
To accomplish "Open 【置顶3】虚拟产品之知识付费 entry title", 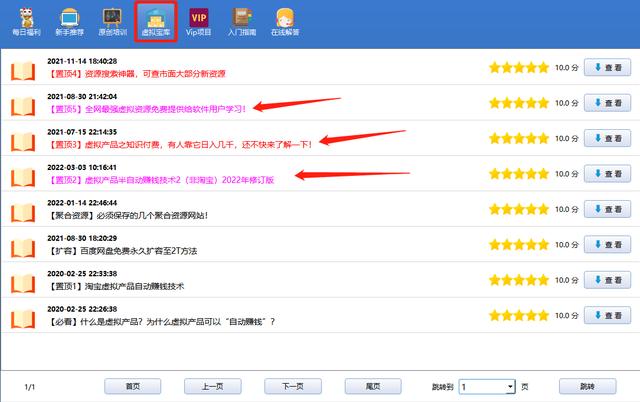I will (180, 145).
